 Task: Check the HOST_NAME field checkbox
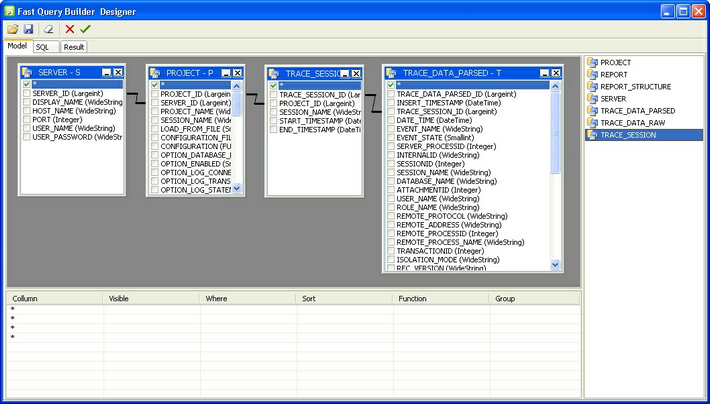(27, 111)
